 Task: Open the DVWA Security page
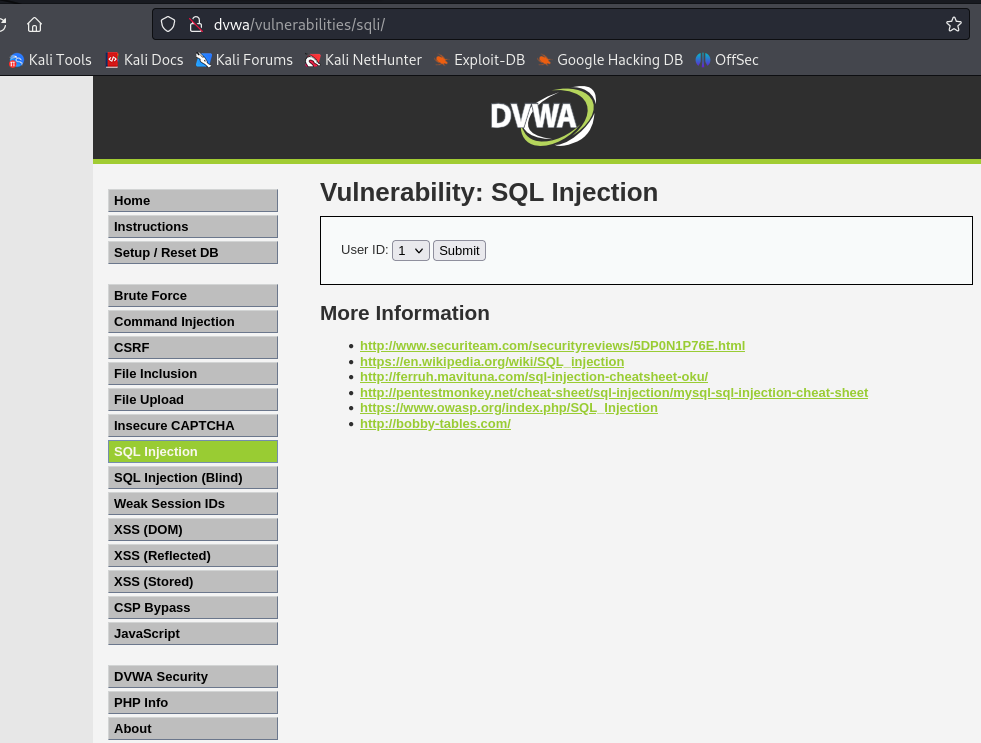(x=193, y=677)
